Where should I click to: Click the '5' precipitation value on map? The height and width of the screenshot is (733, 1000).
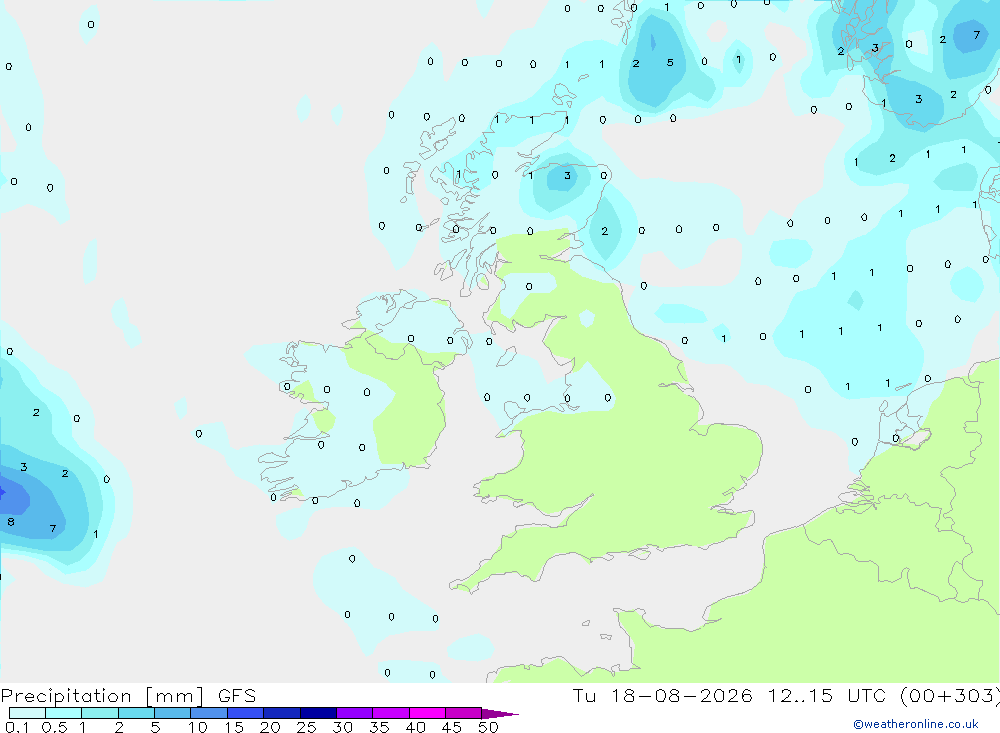coord(670,63)
